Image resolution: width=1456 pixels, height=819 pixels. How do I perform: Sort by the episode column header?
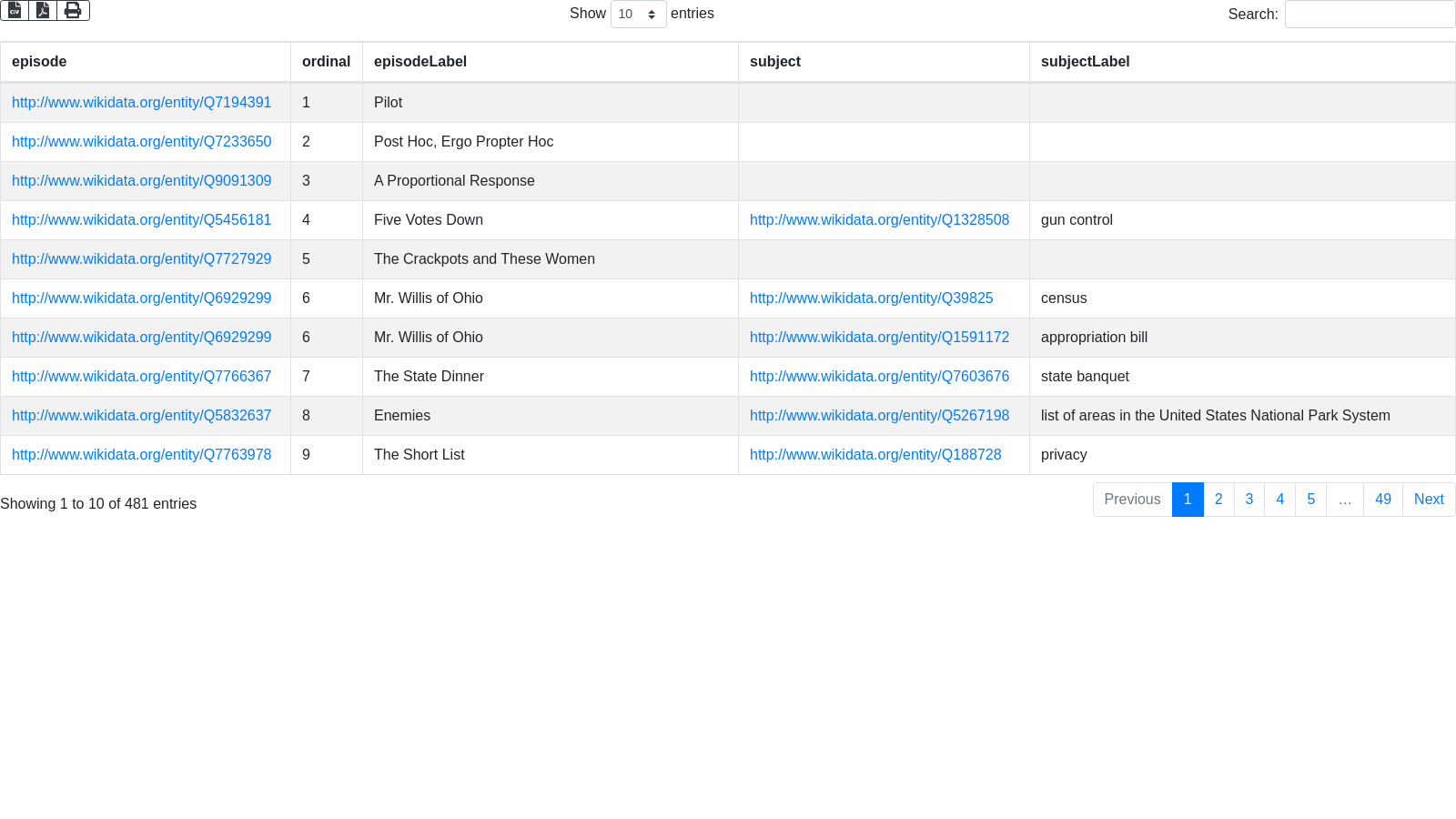39,62
